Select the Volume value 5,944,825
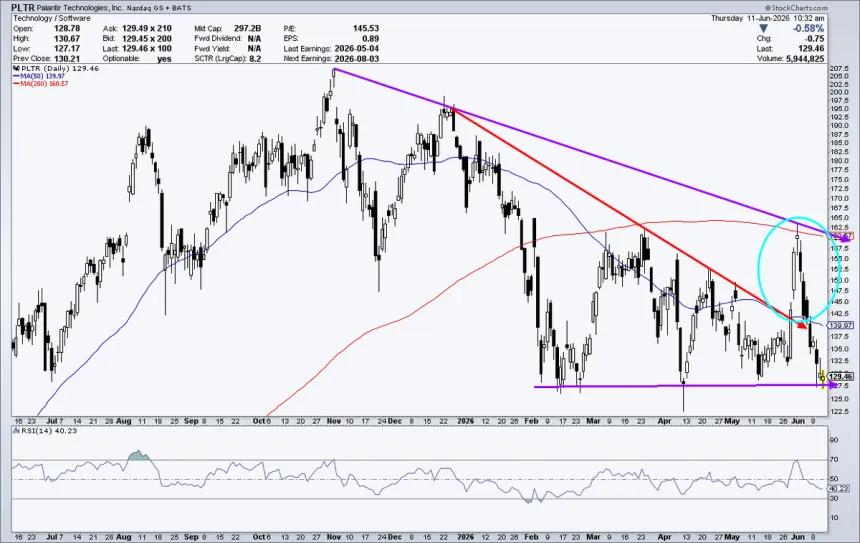Image resolution: width=860 pixels, height=543 pixels. (803, 58)
